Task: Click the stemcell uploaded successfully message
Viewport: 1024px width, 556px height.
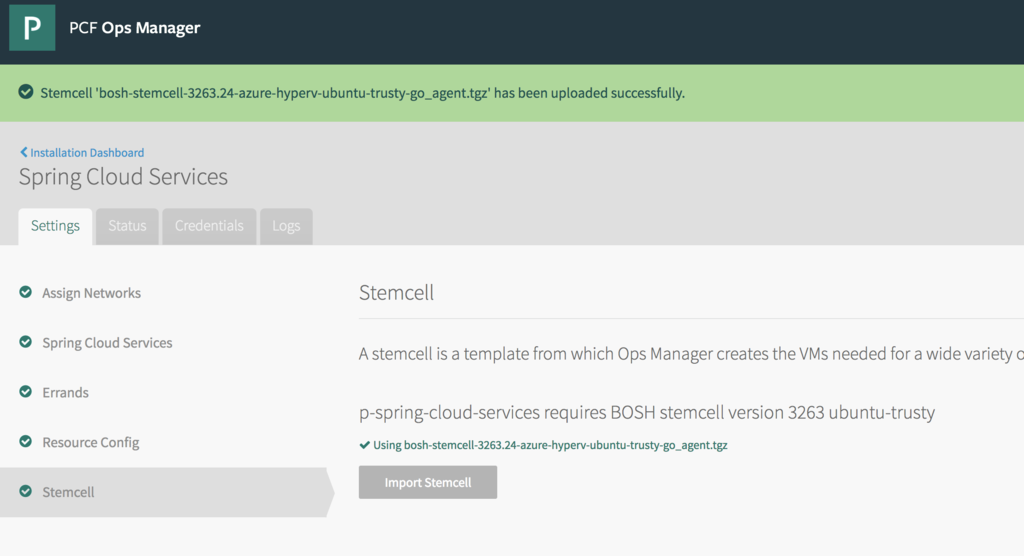Action: pyautogui.click(x=362, y=93)
